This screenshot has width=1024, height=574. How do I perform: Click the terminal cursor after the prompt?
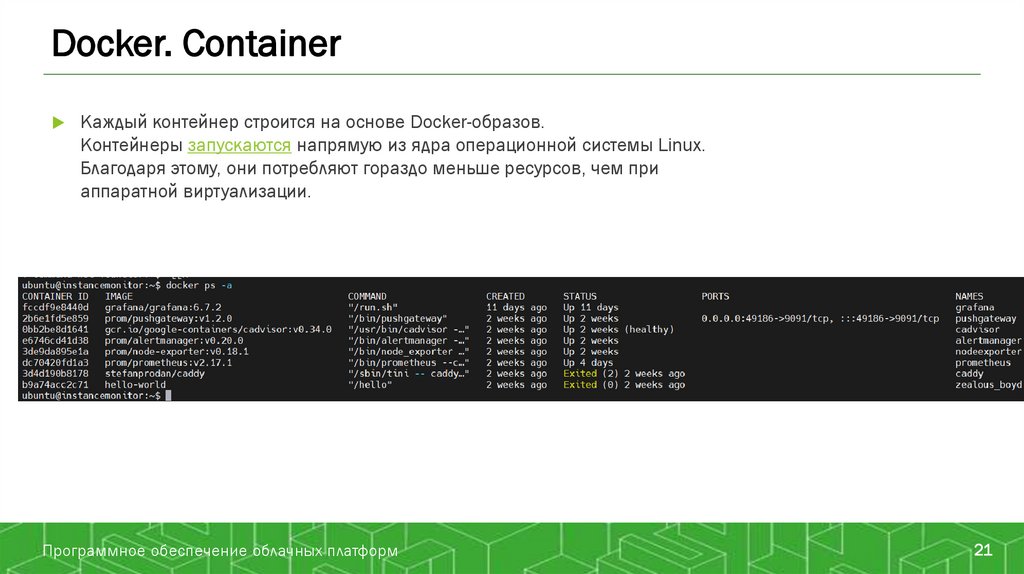(x=168, y=396)
